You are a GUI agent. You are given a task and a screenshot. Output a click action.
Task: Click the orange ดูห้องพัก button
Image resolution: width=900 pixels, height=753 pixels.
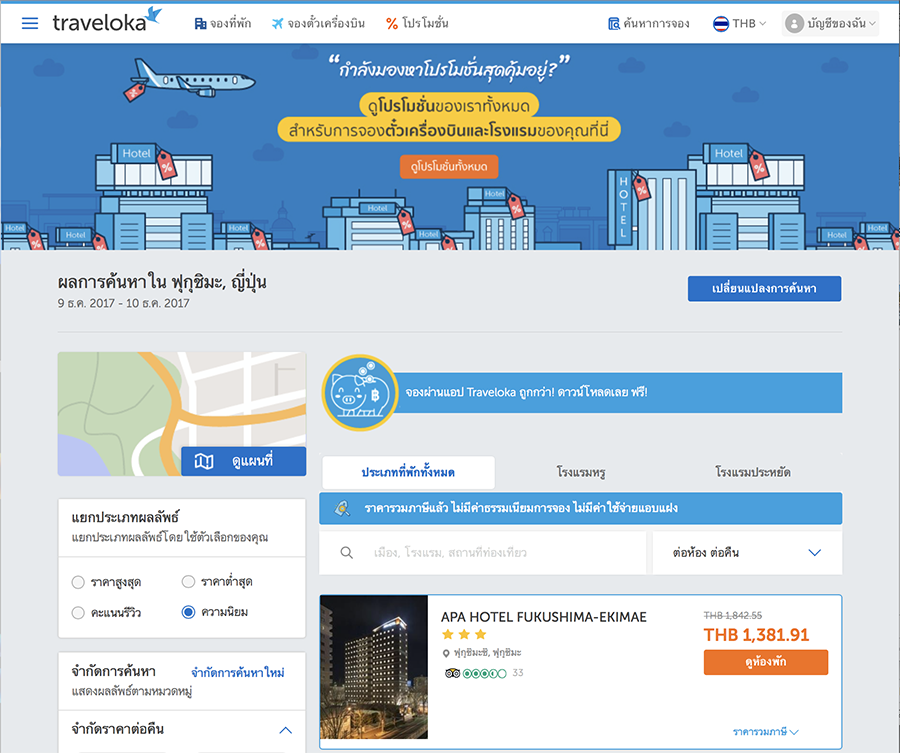[766, 662]
